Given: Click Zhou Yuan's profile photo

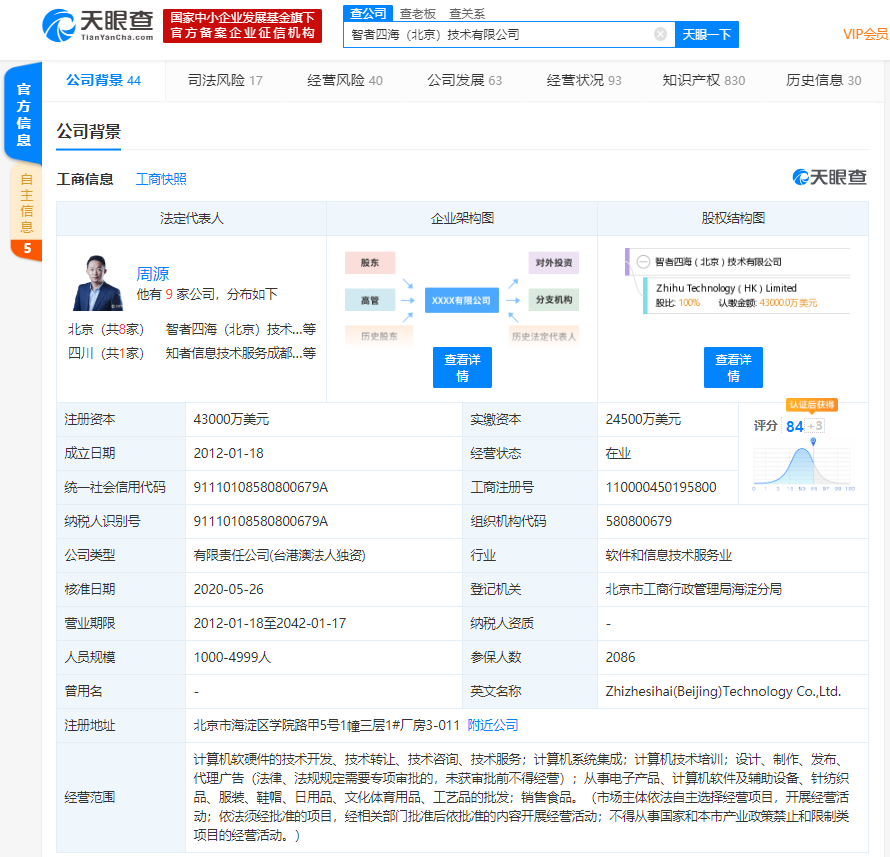Looking at the screenshot, I should tap(98, 280).
